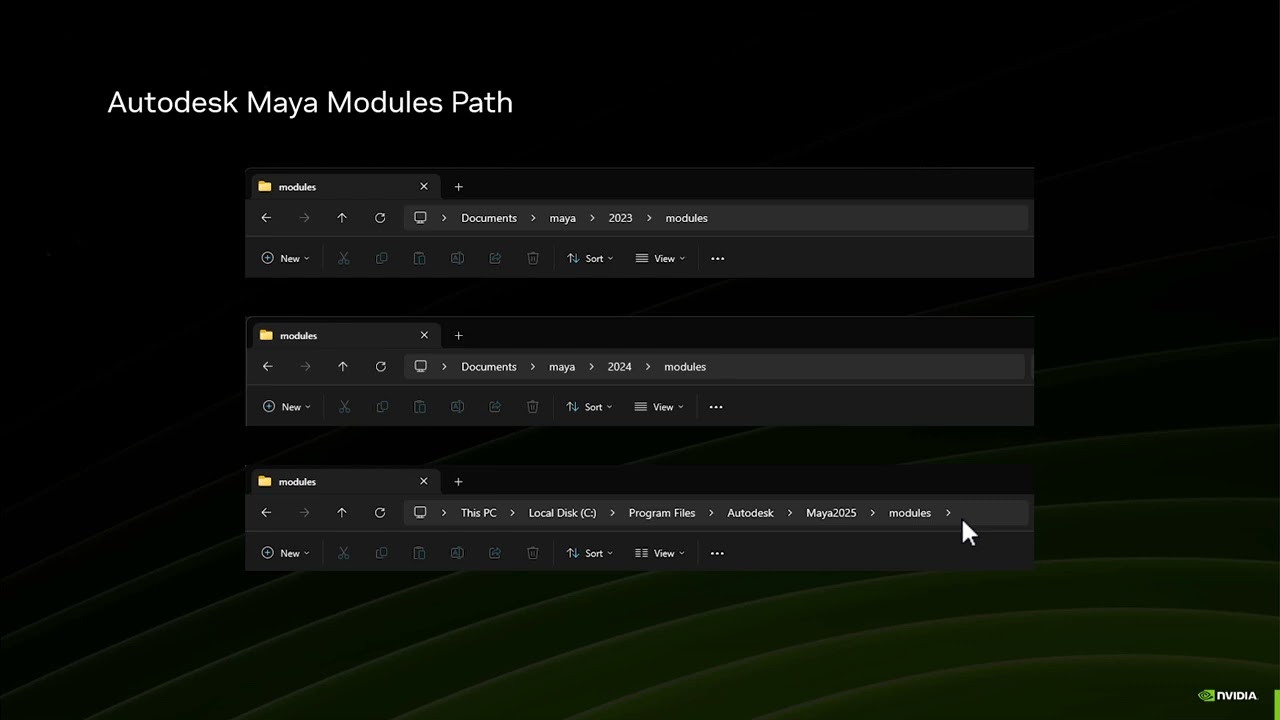Expand the chevron after modules in the Maya2025 path

coord(948,513)
